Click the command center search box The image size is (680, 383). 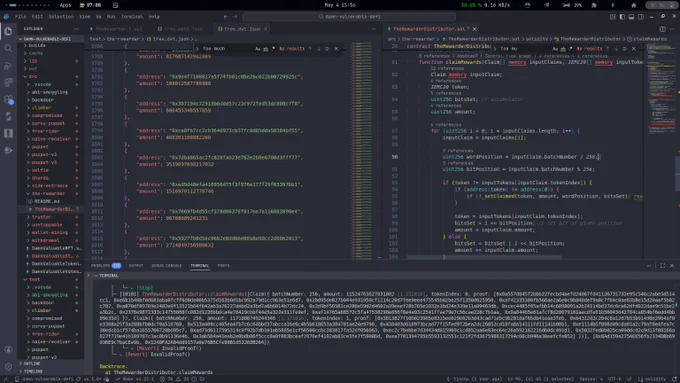coord(349,16)
